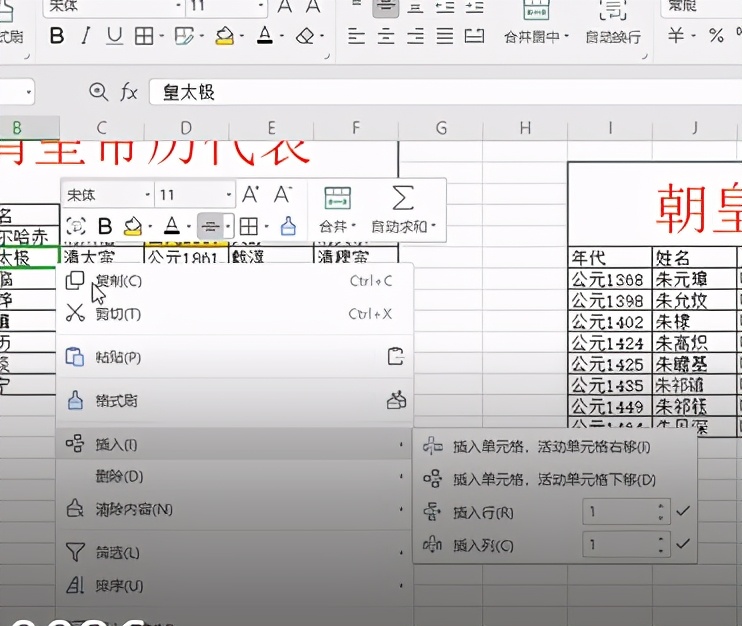
Task: Insert cells, shift active cells down
Action: coord(555,479)
